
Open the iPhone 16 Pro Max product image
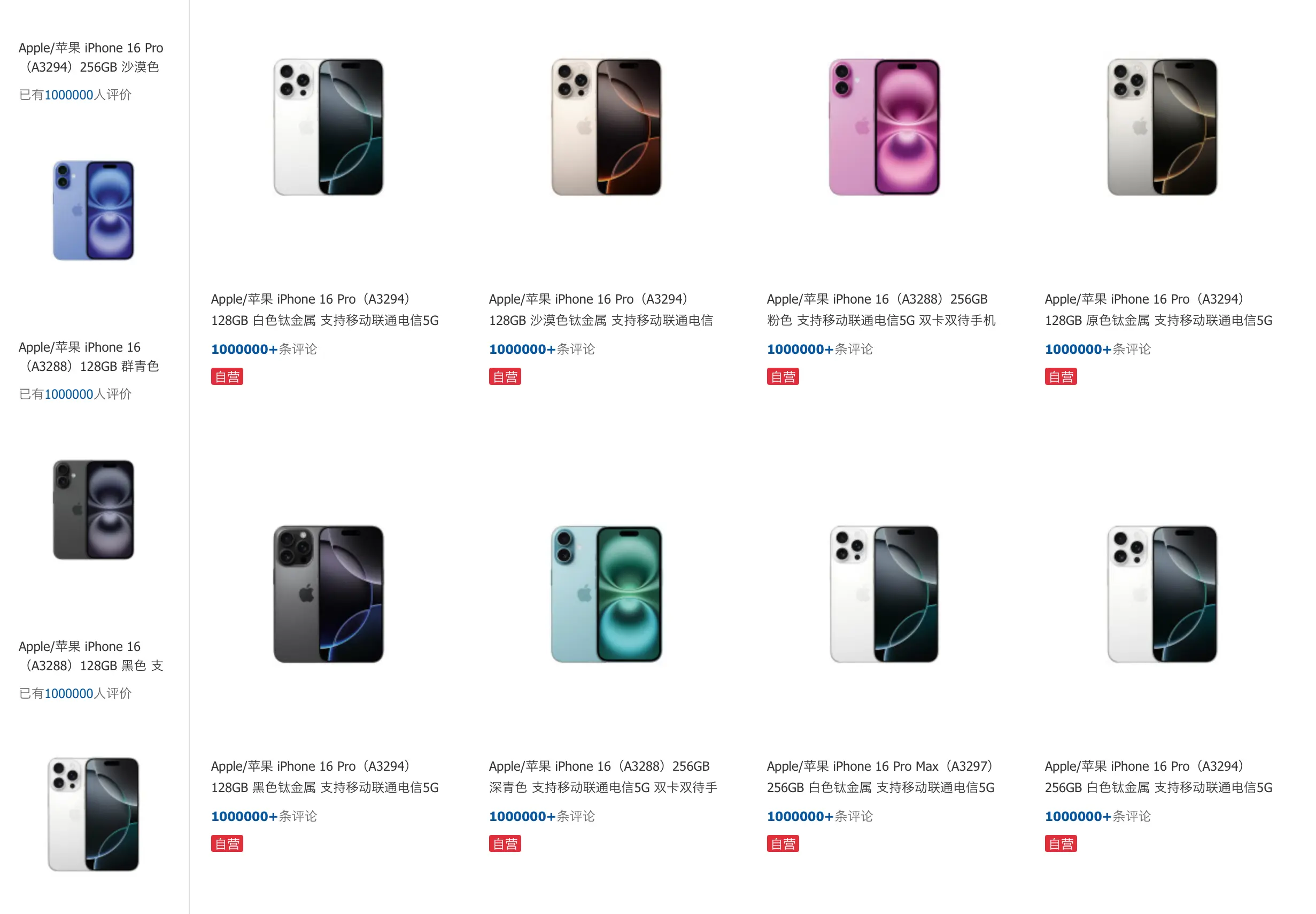point(884,594)
